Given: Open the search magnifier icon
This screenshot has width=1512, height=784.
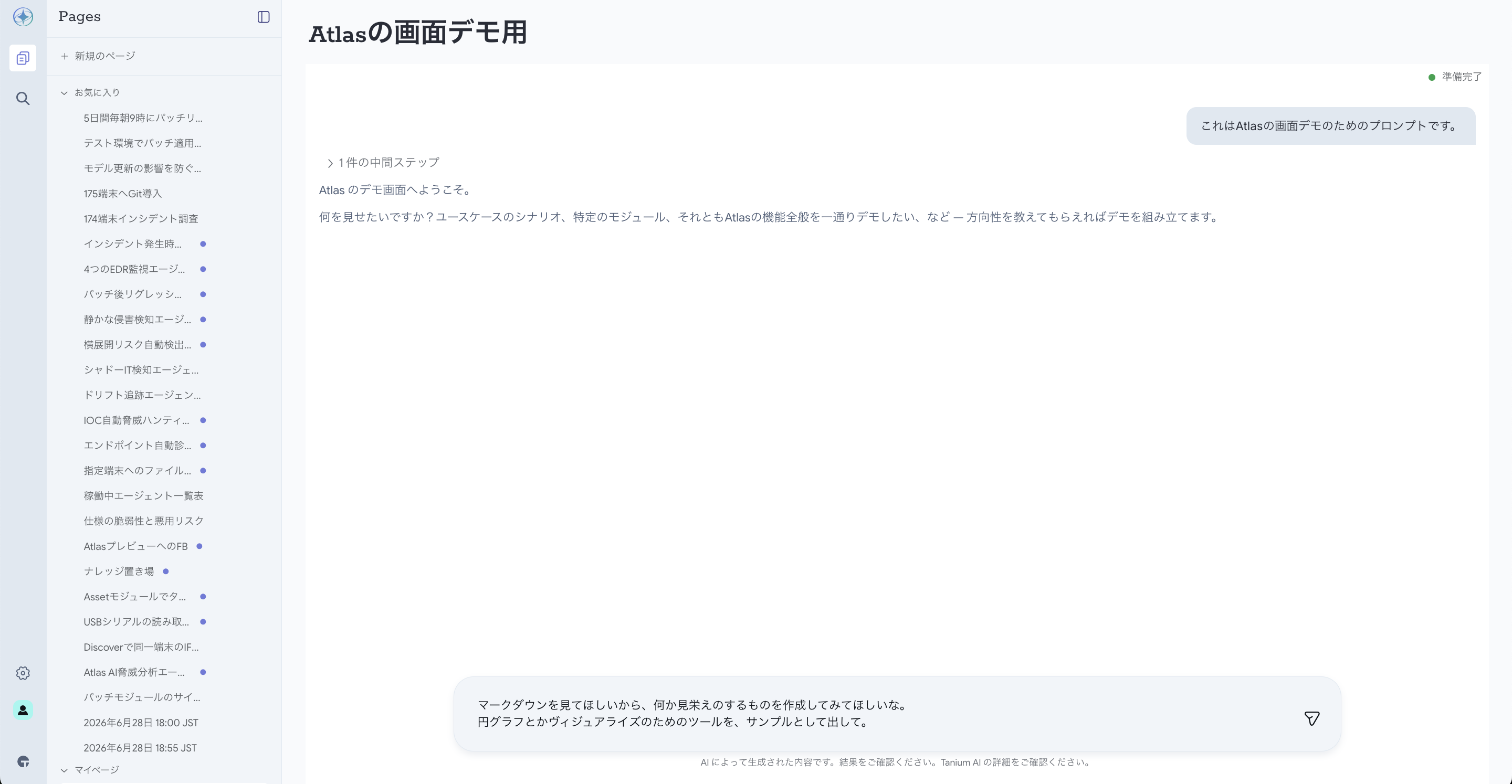Looking at the screenshot, I should coord(23,99).
